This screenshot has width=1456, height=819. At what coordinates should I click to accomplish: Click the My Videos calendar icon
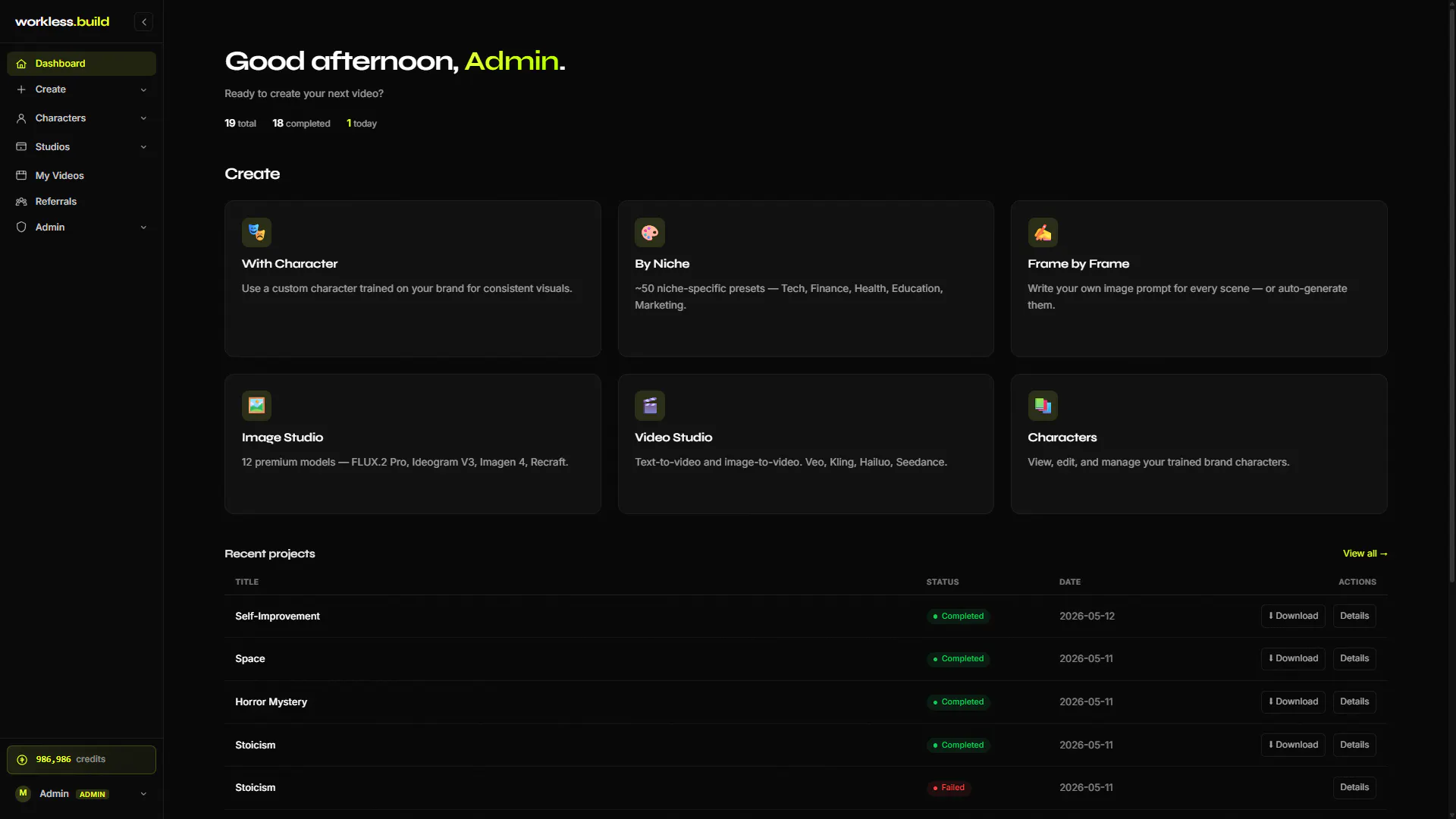click(21, 176)
